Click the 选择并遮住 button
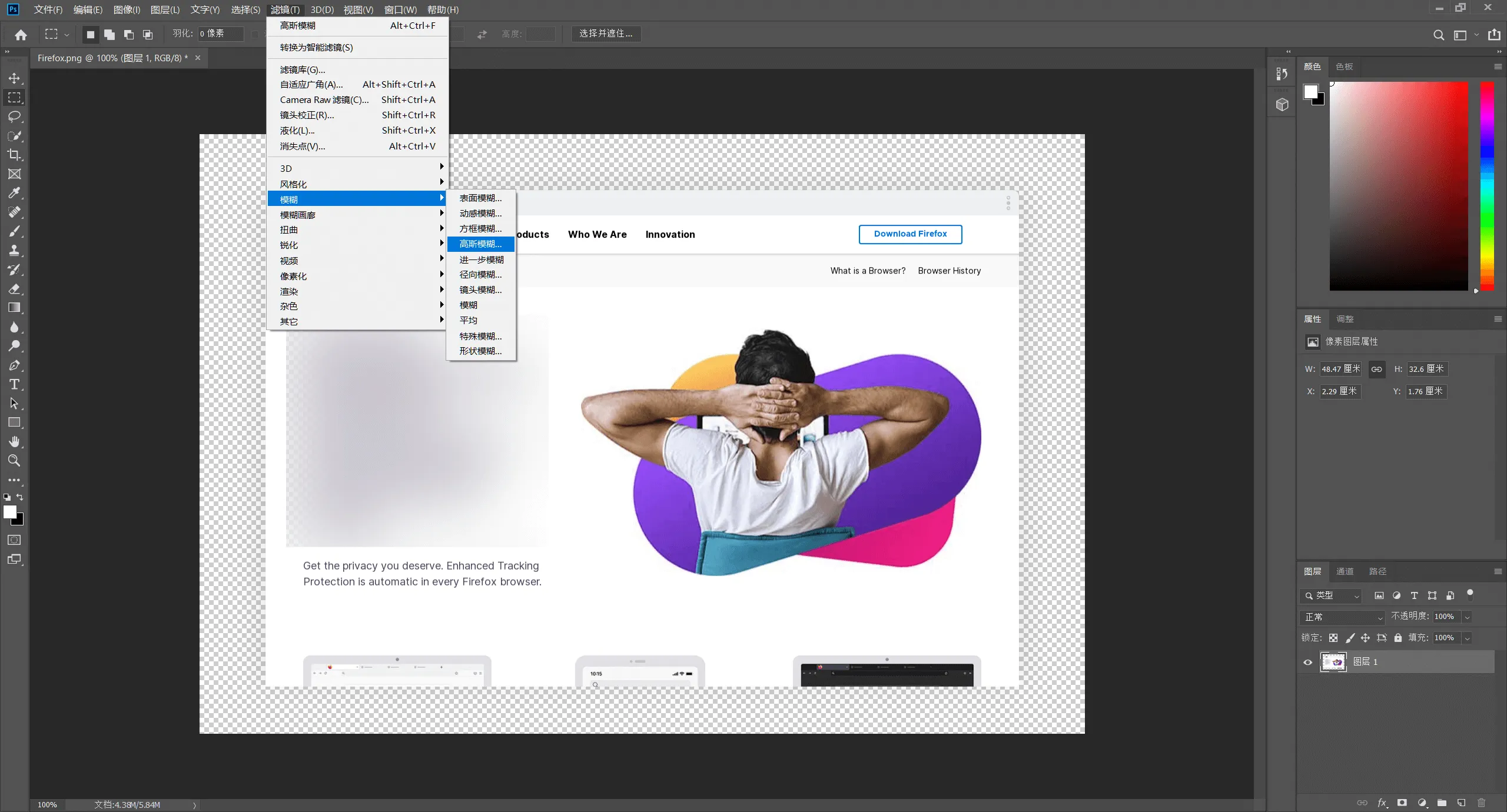 pos(606,34)
